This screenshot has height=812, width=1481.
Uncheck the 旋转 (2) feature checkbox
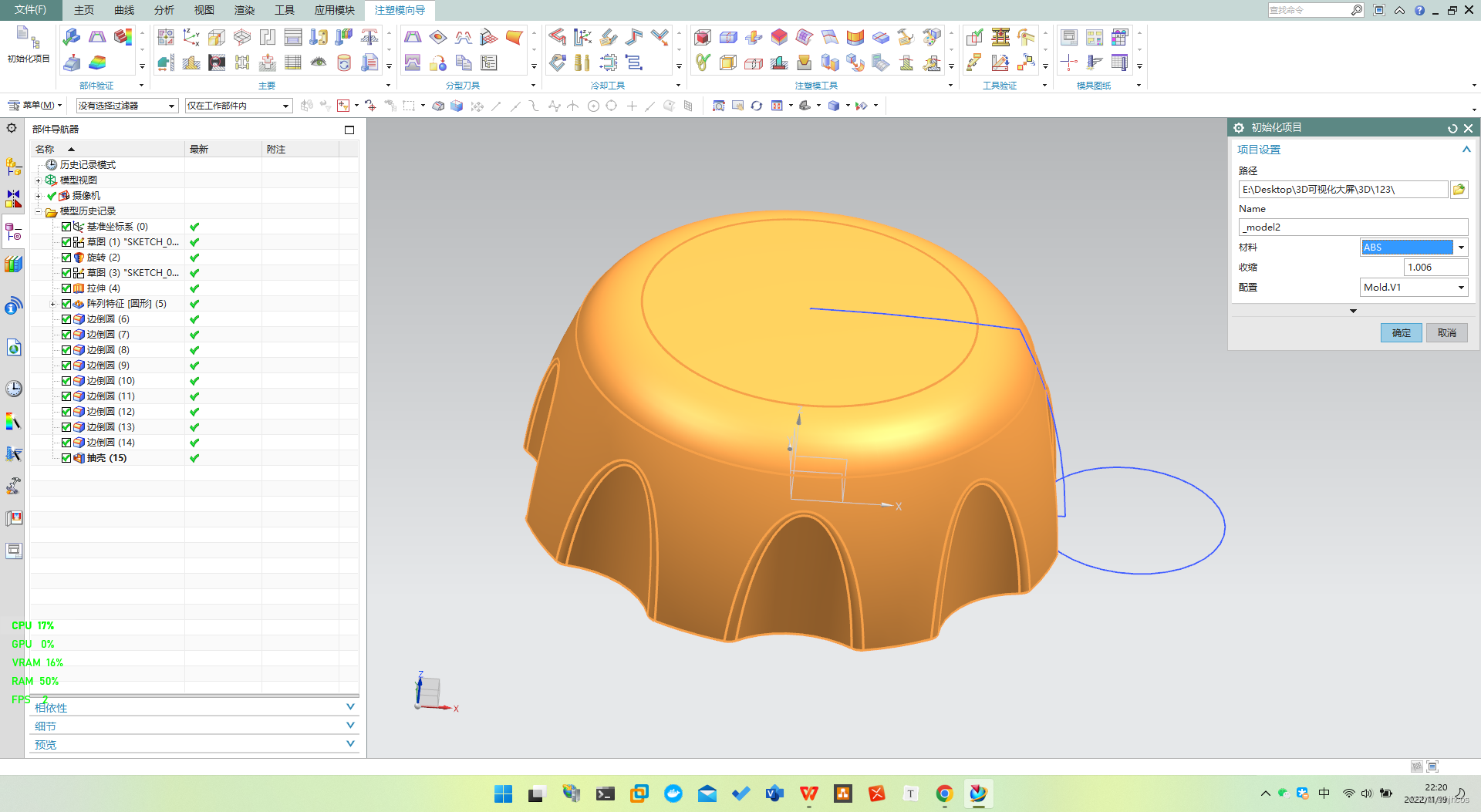click(x=66, y=258)
